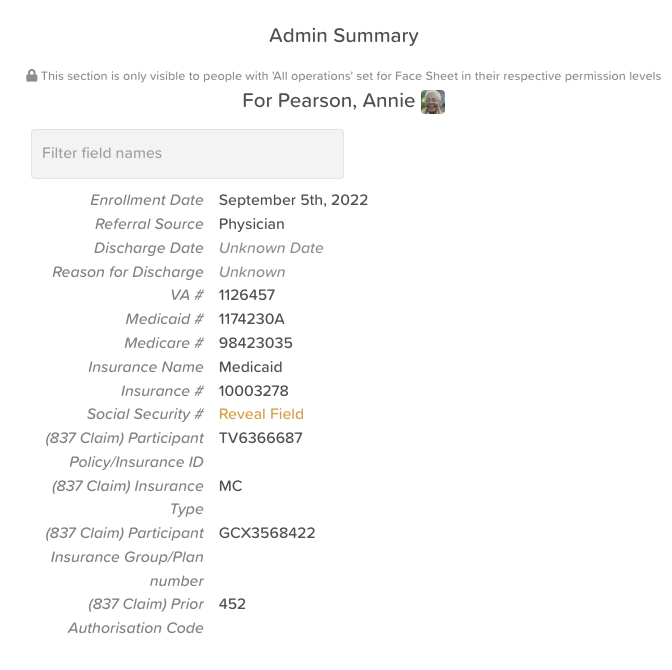Click the VA number 1126457
The height and width of the screenshot is (670, 672).
(247, 295)
